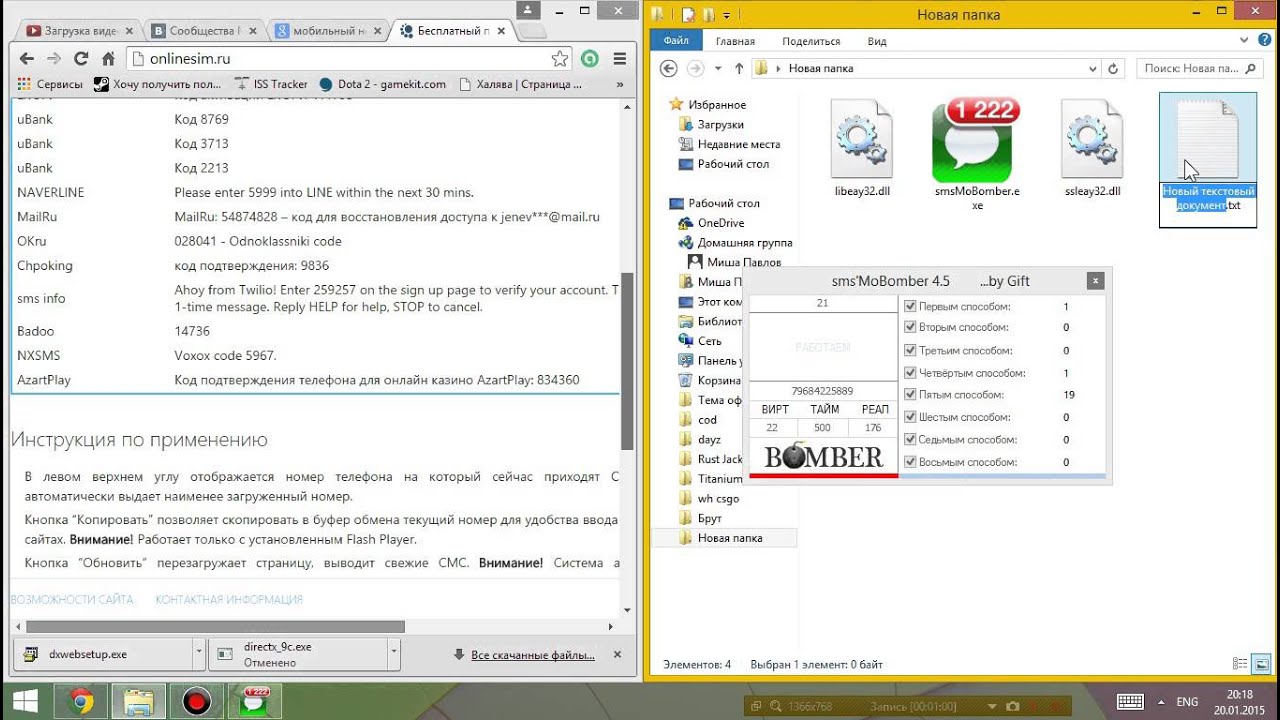The image size is (1280, 720).
Task: Open the Халява | Страница bookmark
Action: pyautogui.click(x=520, y=84)
